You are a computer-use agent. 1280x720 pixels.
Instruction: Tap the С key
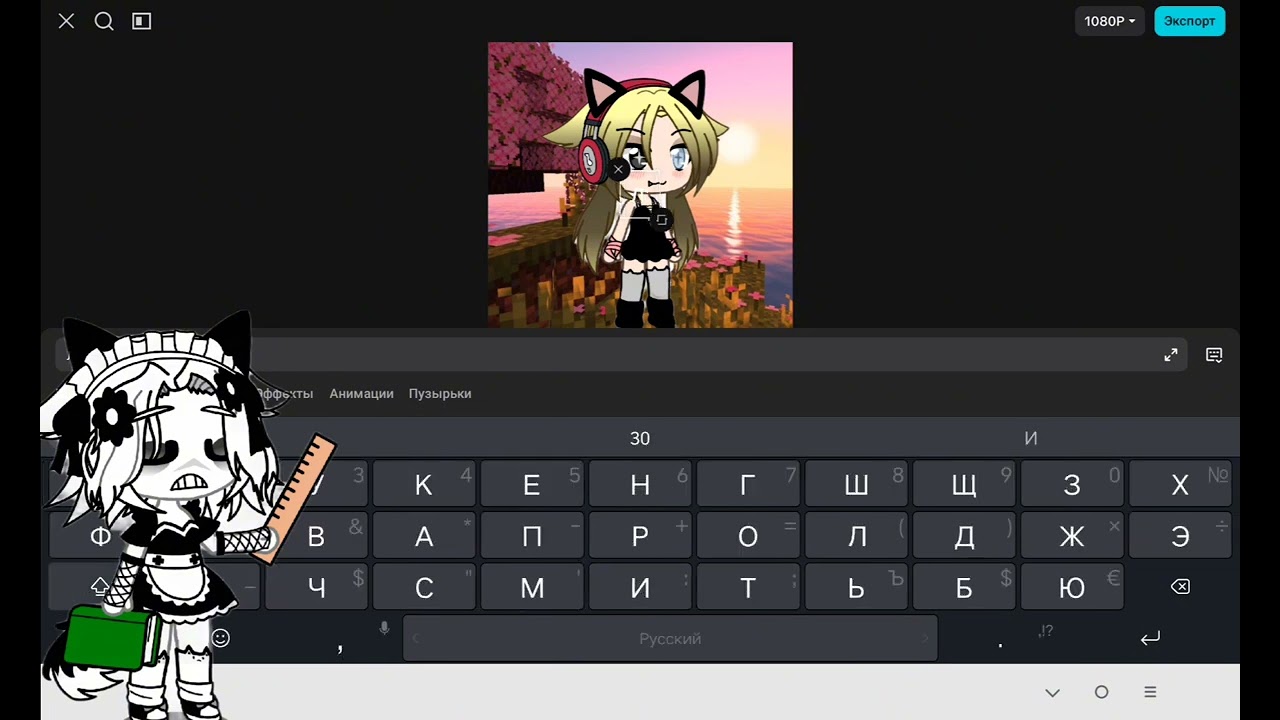click(x=423, y=587)
